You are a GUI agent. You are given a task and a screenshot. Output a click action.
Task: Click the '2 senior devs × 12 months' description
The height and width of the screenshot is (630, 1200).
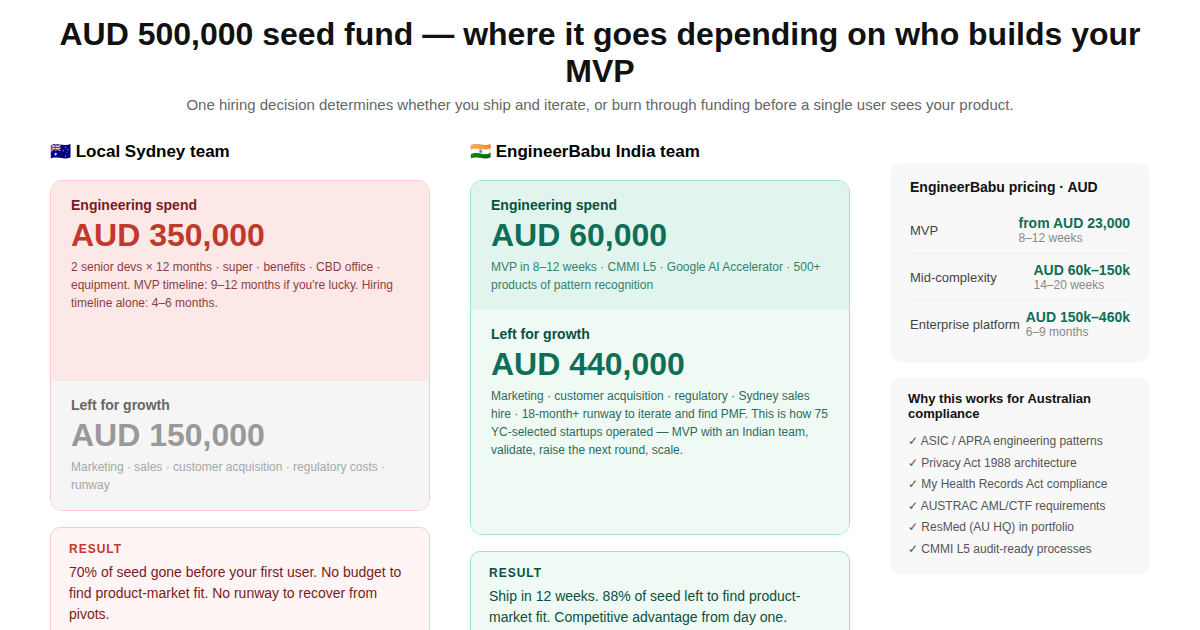(232, 285)
